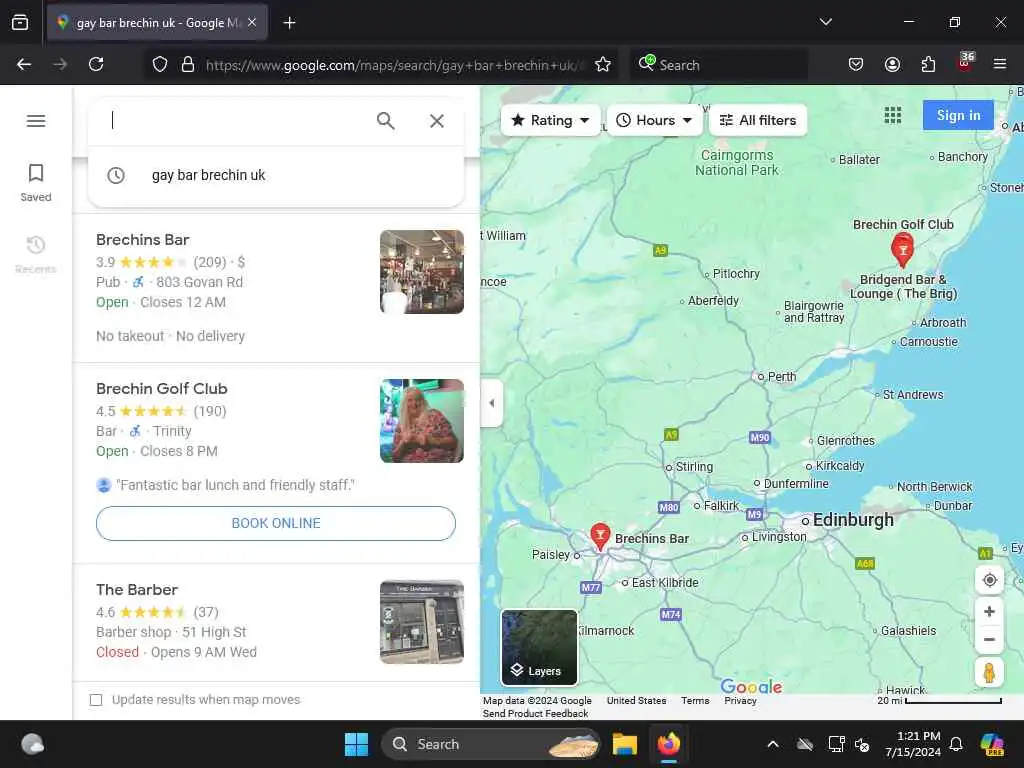Open the extensions puzzle icon
The image size is (1024, 768).
tap(928, 64)
